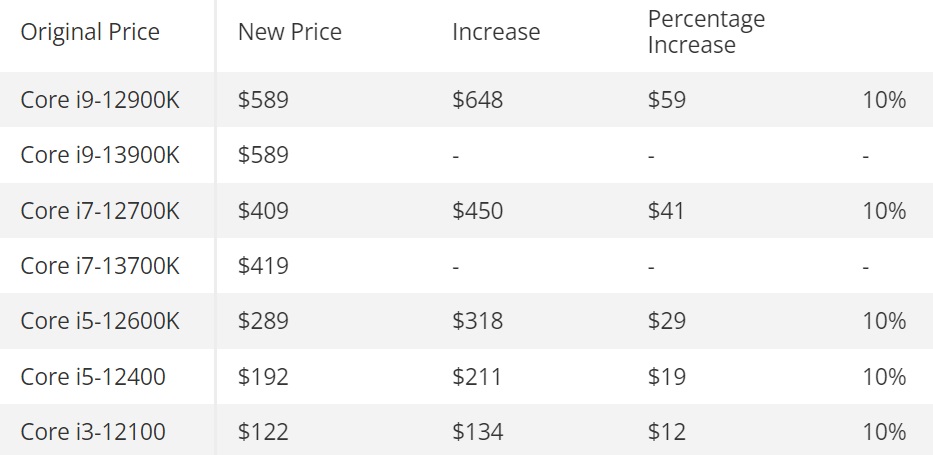Select the 10% cell in i9-12900K row
The height and width of the screenshot is (455, 933).
tap(885, 100)
